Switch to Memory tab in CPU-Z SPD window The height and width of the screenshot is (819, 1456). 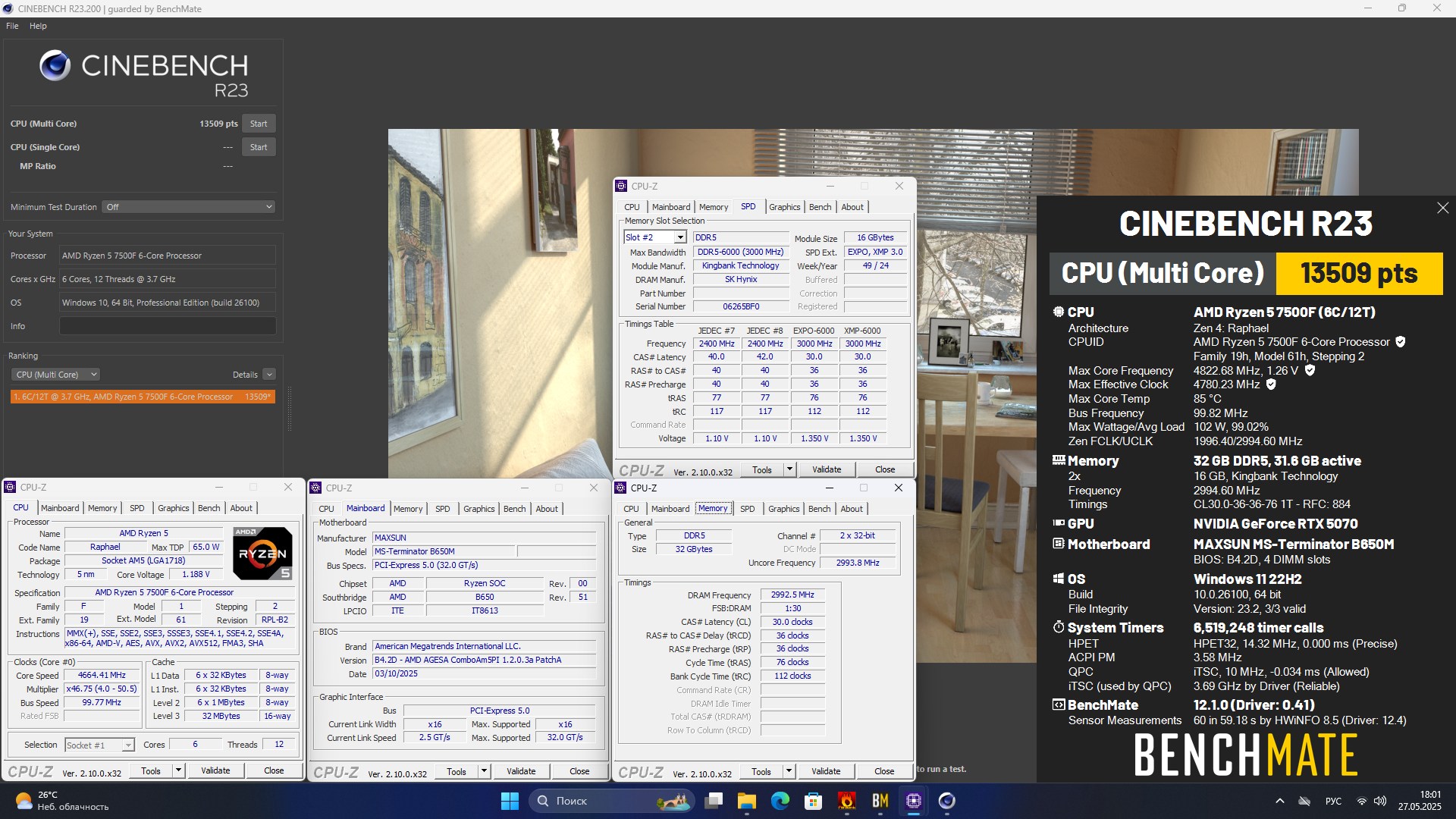[714, 207]
